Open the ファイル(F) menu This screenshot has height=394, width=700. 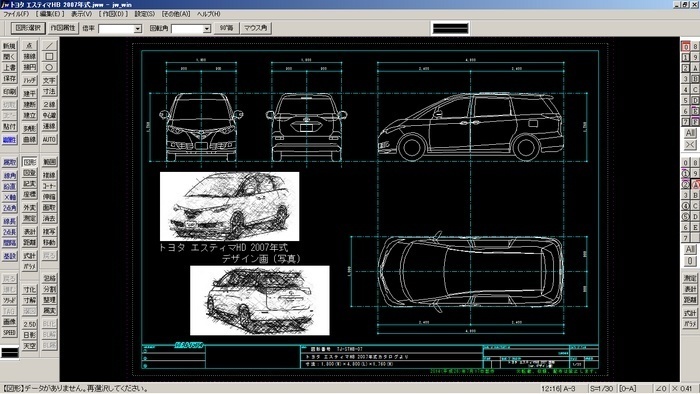(16, 14)
